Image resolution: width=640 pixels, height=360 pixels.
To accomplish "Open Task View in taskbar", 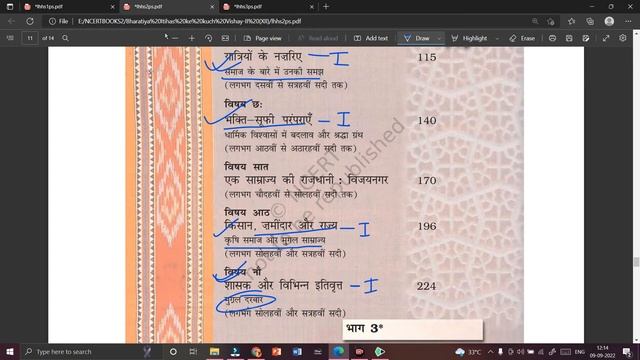I will click(193, 351).
